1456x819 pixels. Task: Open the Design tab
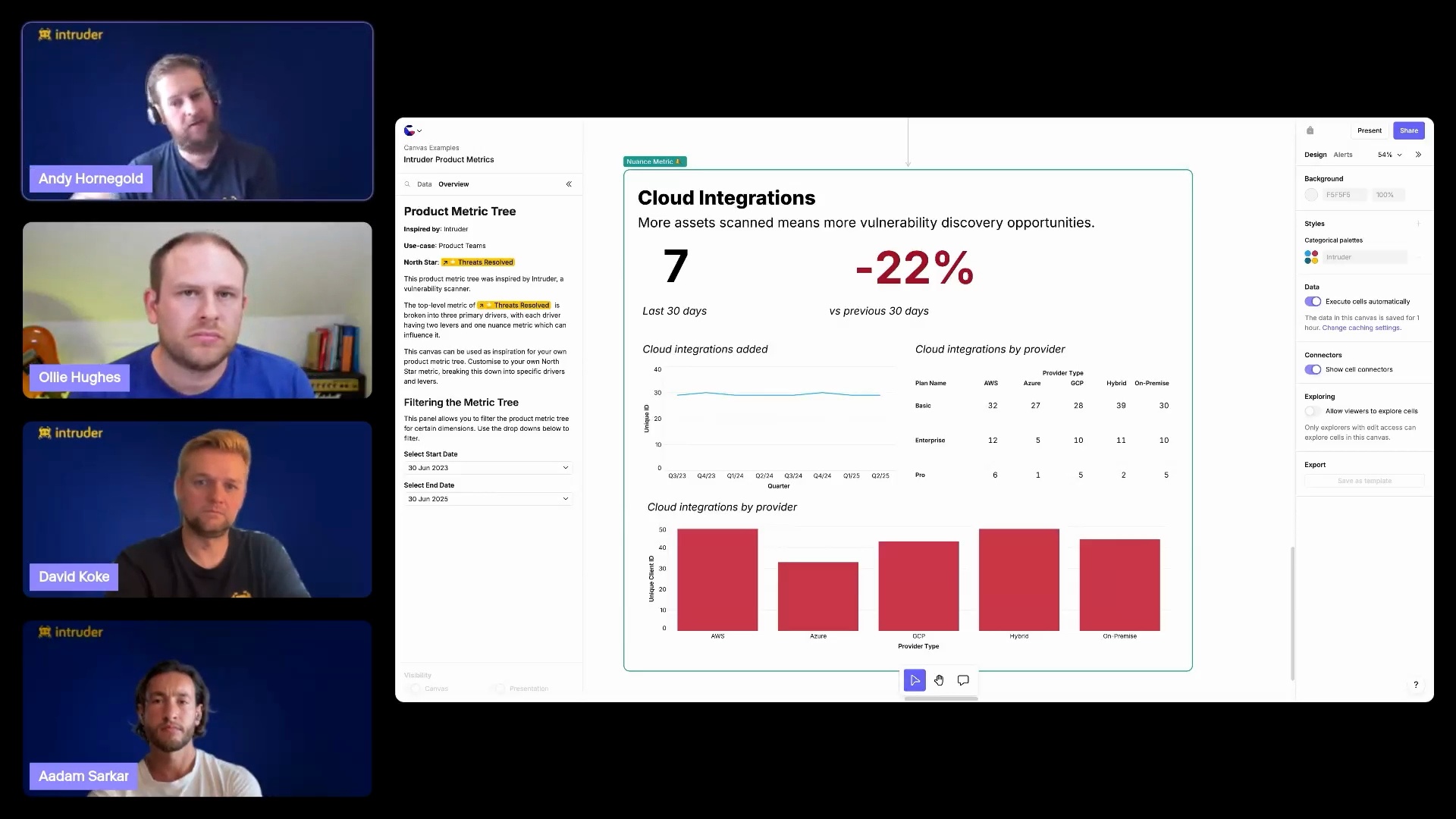1315,155
